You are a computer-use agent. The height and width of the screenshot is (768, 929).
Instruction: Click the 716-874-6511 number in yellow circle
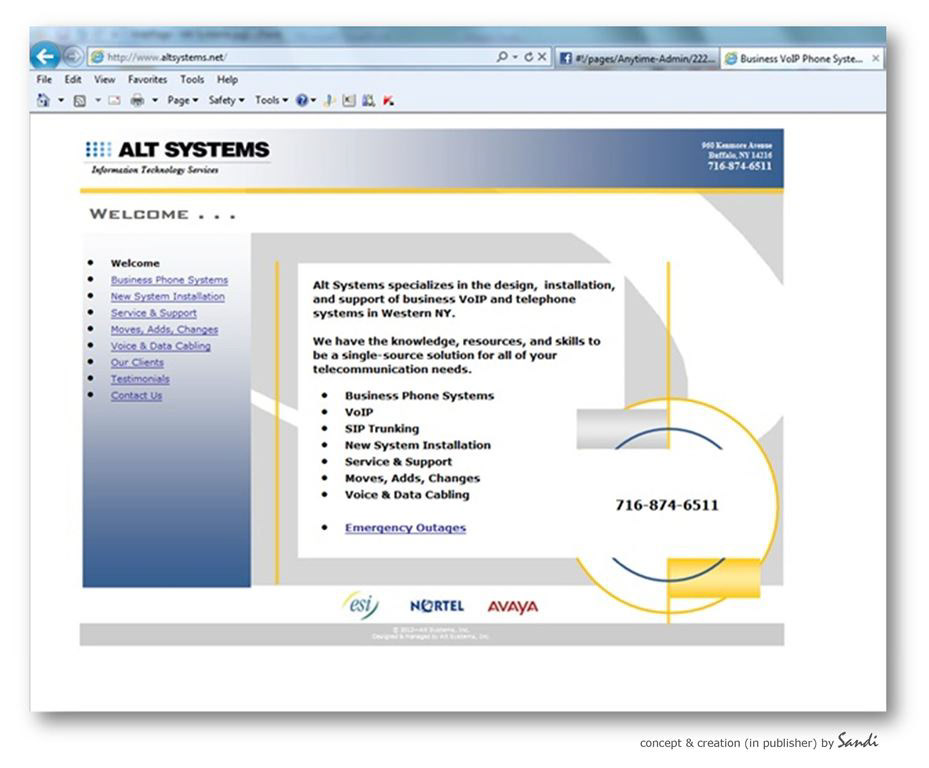667,505
